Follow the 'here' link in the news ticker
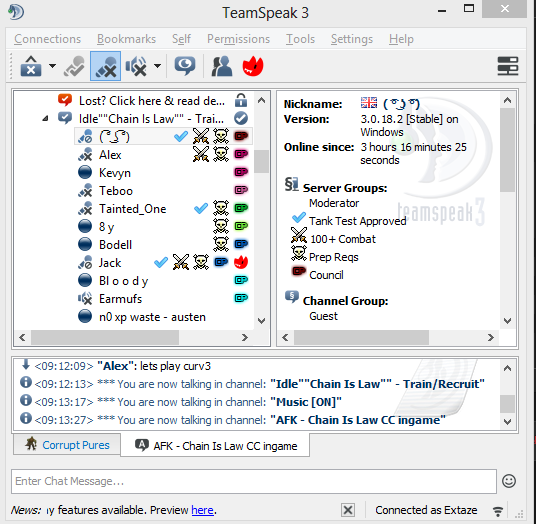Viewport: 536px width, 524px height. pos(202,510)
